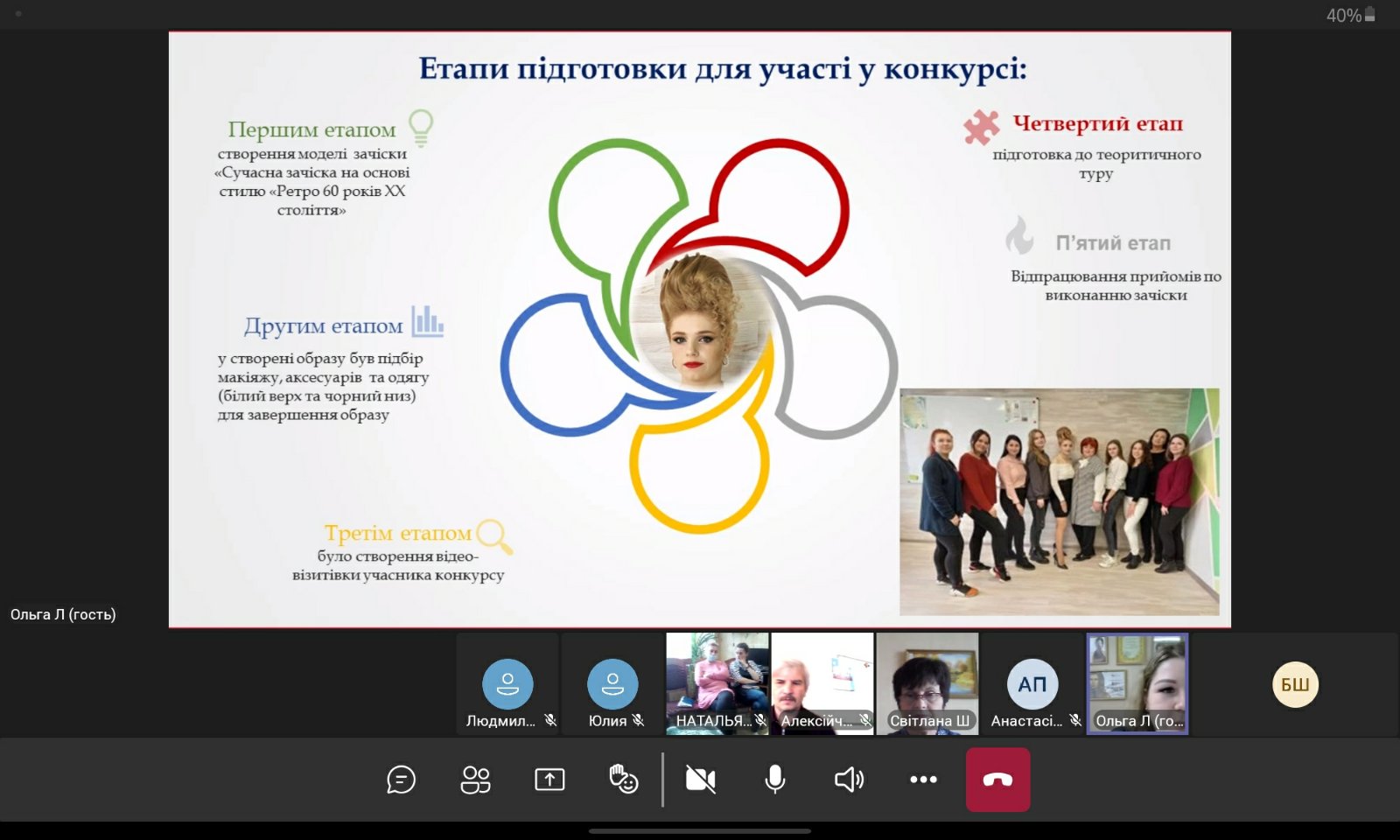1400x840 pixels.
Task: Show the participants list
Action: tap(475, 779)
